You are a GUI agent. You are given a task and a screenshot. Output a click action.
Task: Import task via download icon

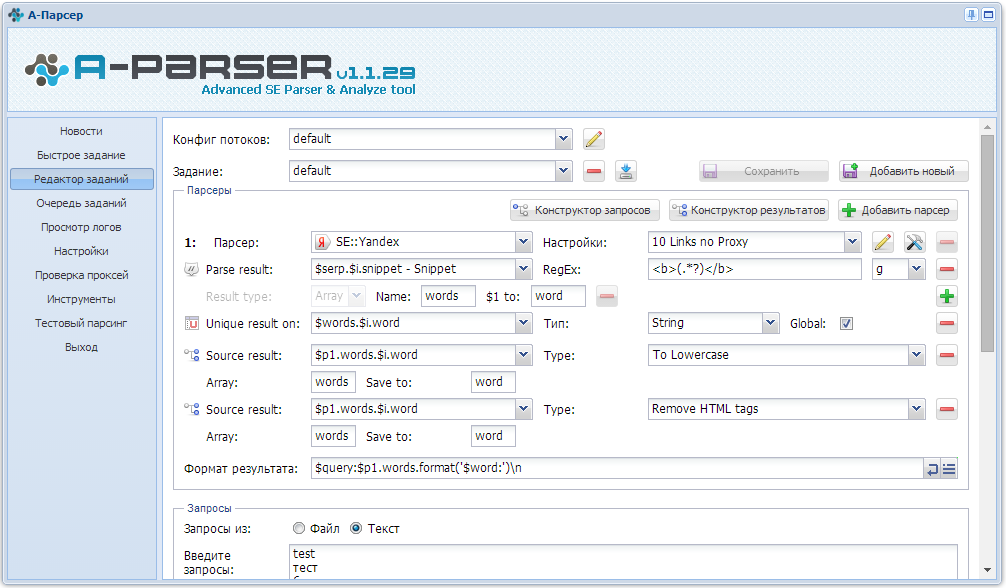click(x=626, y=171)
